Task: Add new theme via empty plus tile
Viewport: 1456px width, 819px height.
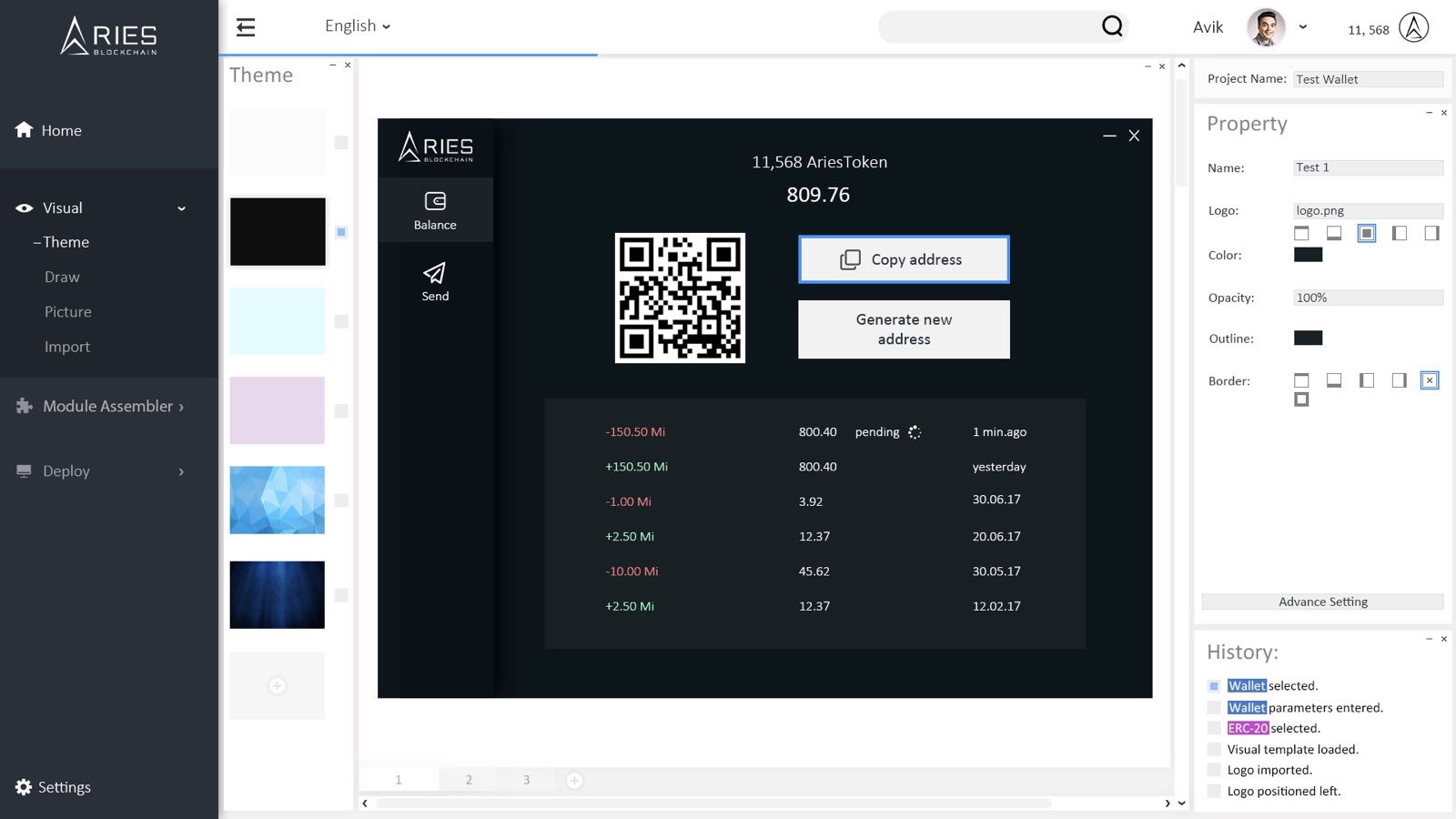Action: [277, 685]
